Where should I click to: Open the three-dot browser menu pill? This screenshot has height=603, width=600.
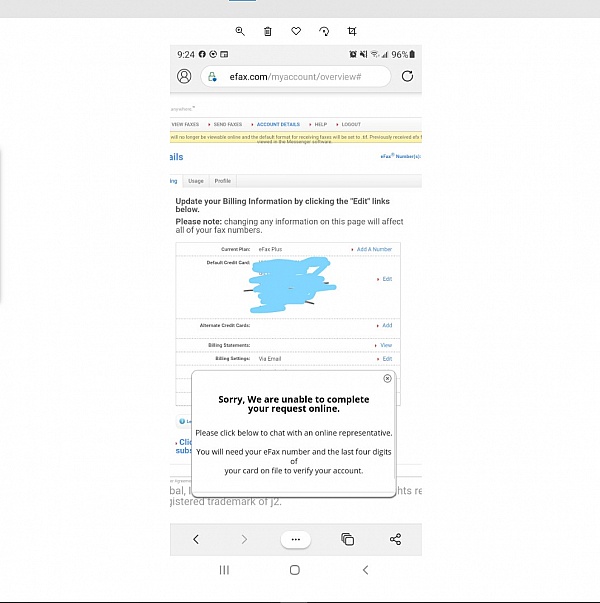coord(295,539)
